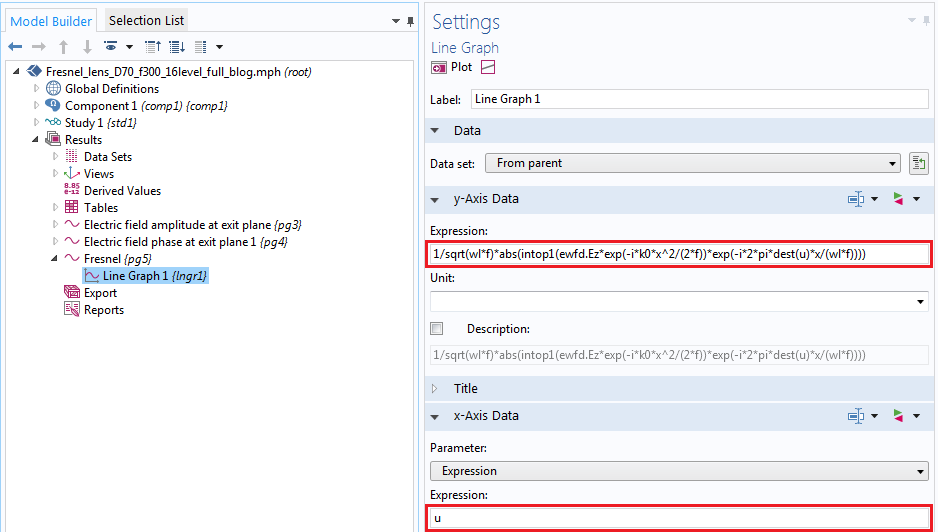The width and height of the screenshot is (938, 532).
Task: Click the Show eye icon in toolbar
Action: [x=111, y=46]
